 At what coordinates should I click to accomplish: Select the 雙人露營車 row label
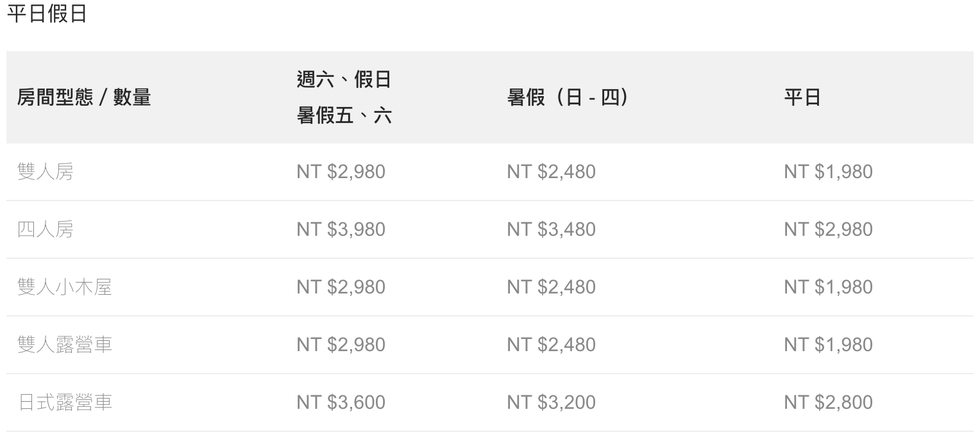click(x=64, y=344)
